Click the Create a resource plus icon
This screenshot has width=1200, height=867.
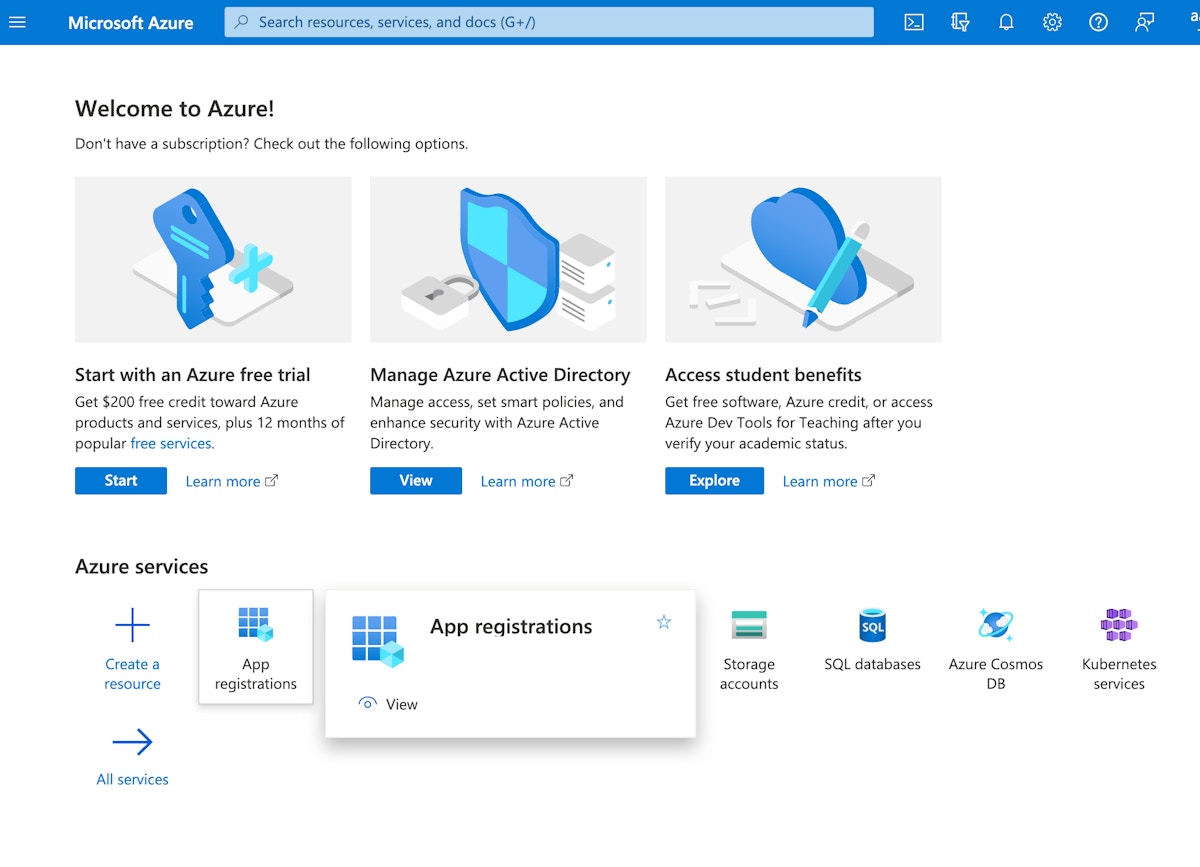(132, 626)
